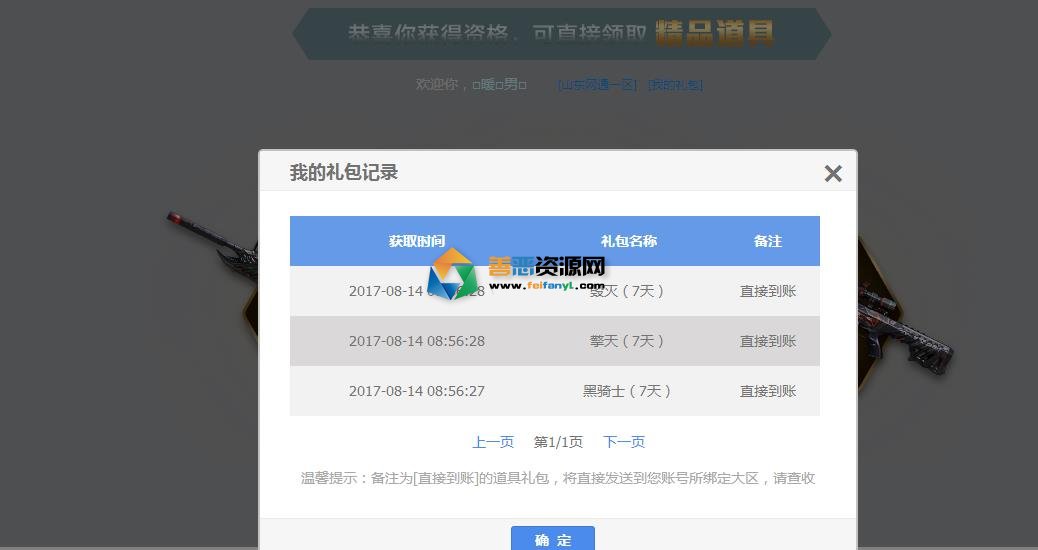Click 直接到账 in the 黑骑士 row
This screenshot has height=550, width=1038.
767,391
